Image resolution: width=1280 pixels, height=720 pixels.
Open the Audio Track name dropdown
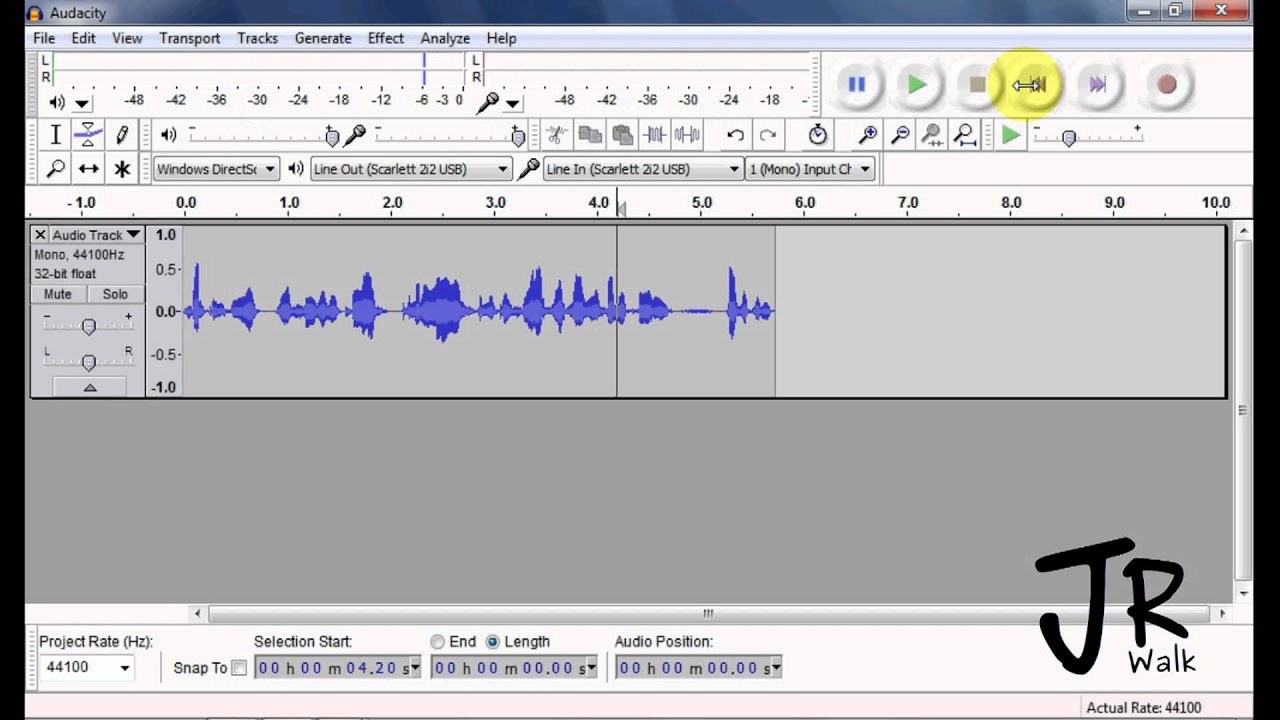96,234
